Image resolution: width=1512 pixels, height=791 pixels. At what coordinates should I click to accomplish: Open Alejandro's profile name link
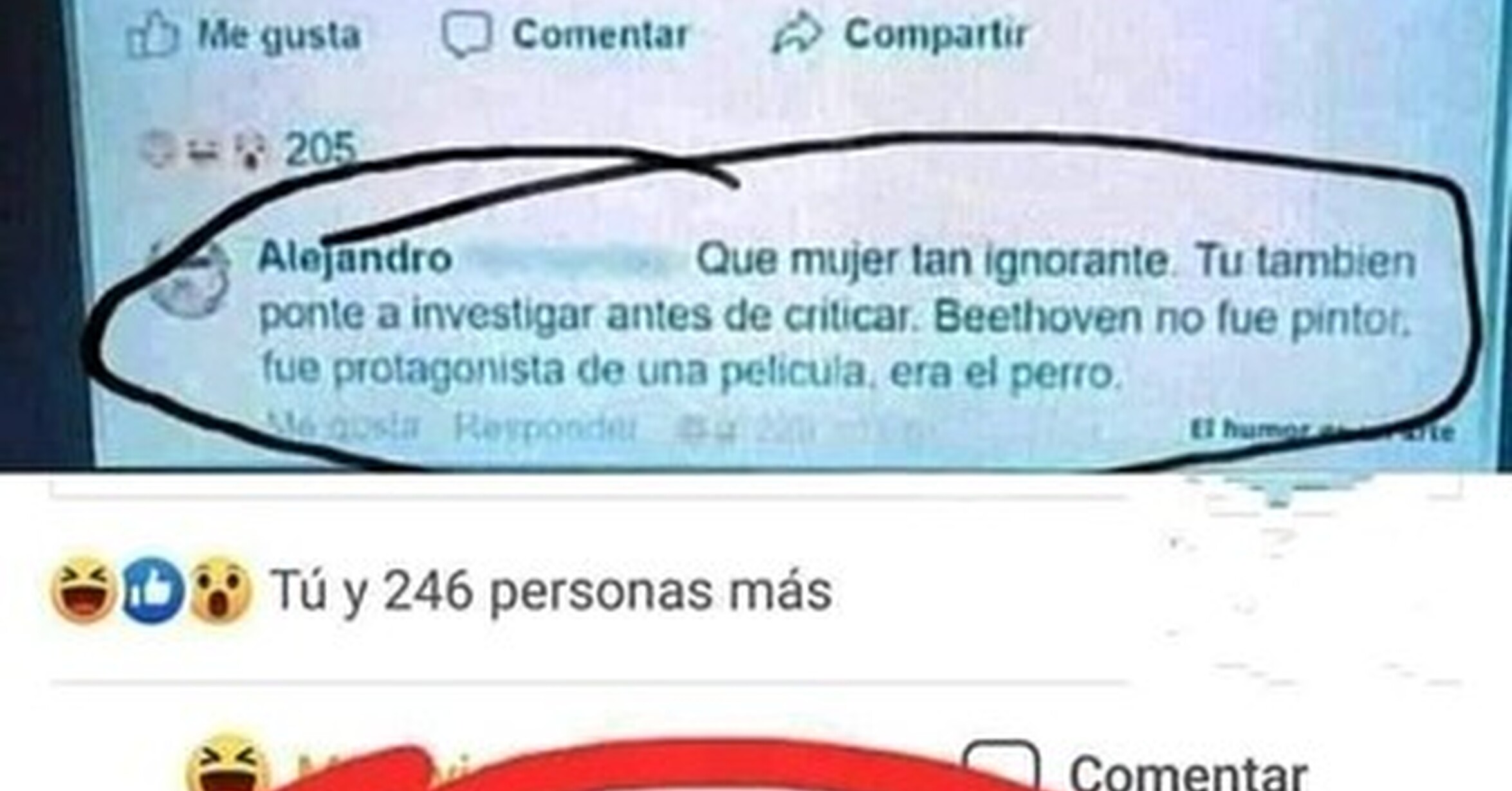pyautogui.click(x=355, y=259)
